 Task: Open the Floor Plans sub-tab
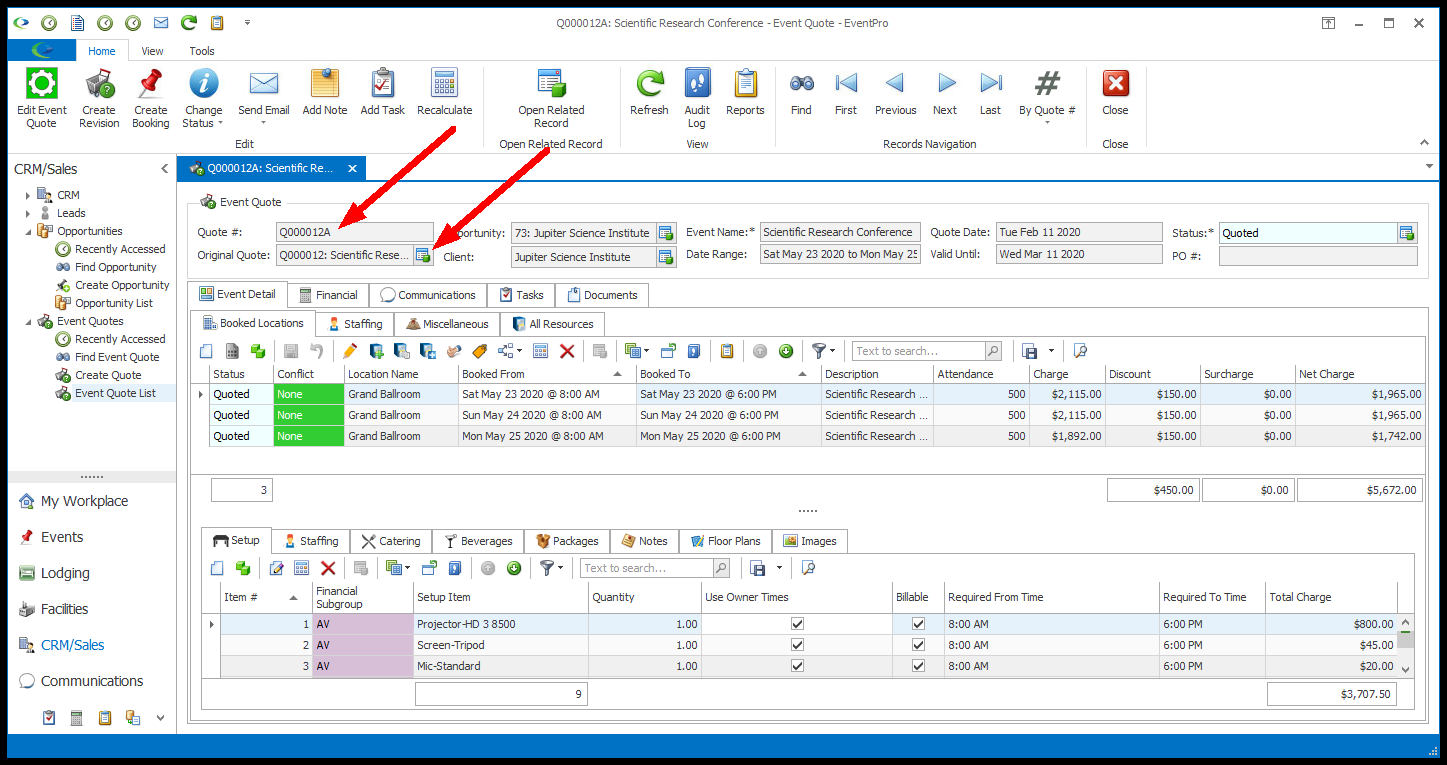tap(725, 541)
